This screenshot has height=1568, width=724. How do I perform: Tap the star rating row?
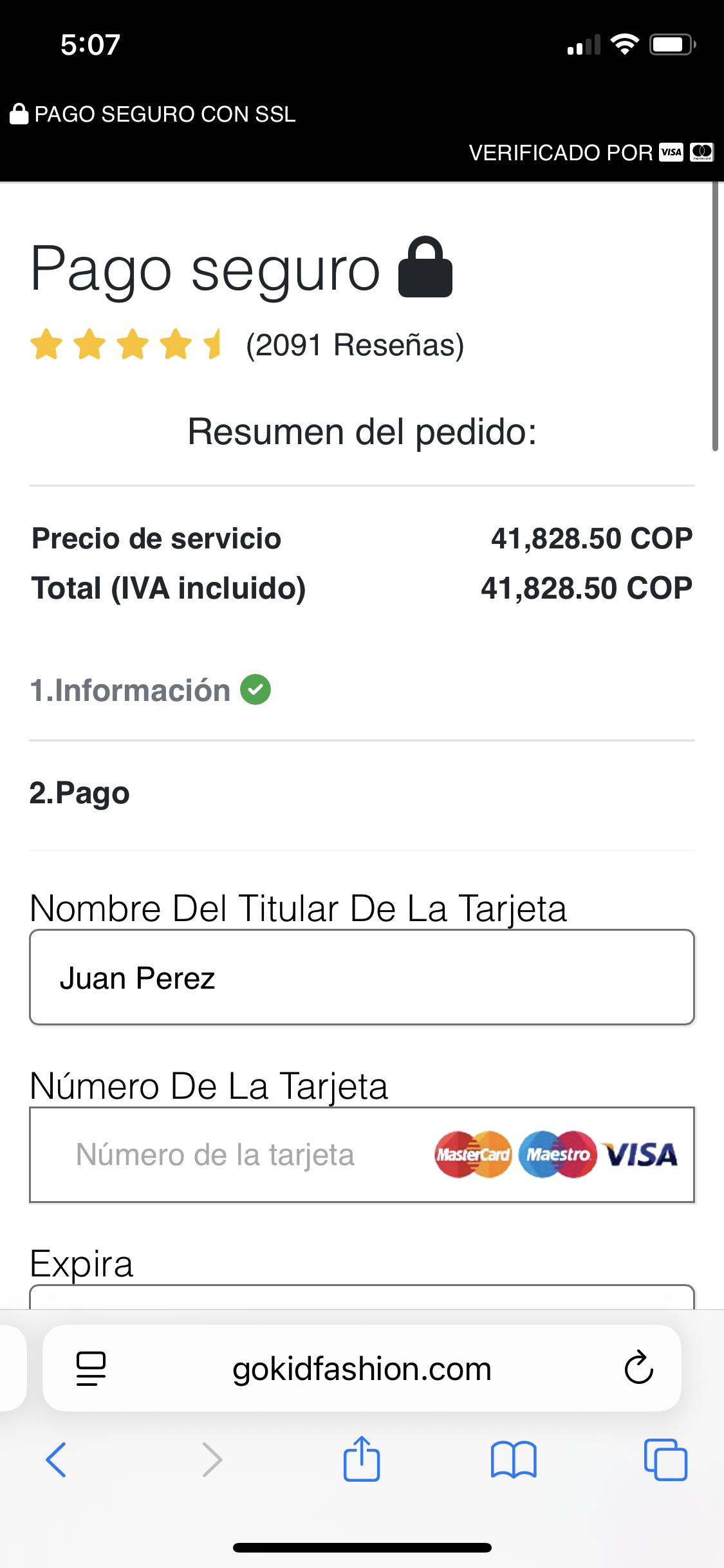126,344
